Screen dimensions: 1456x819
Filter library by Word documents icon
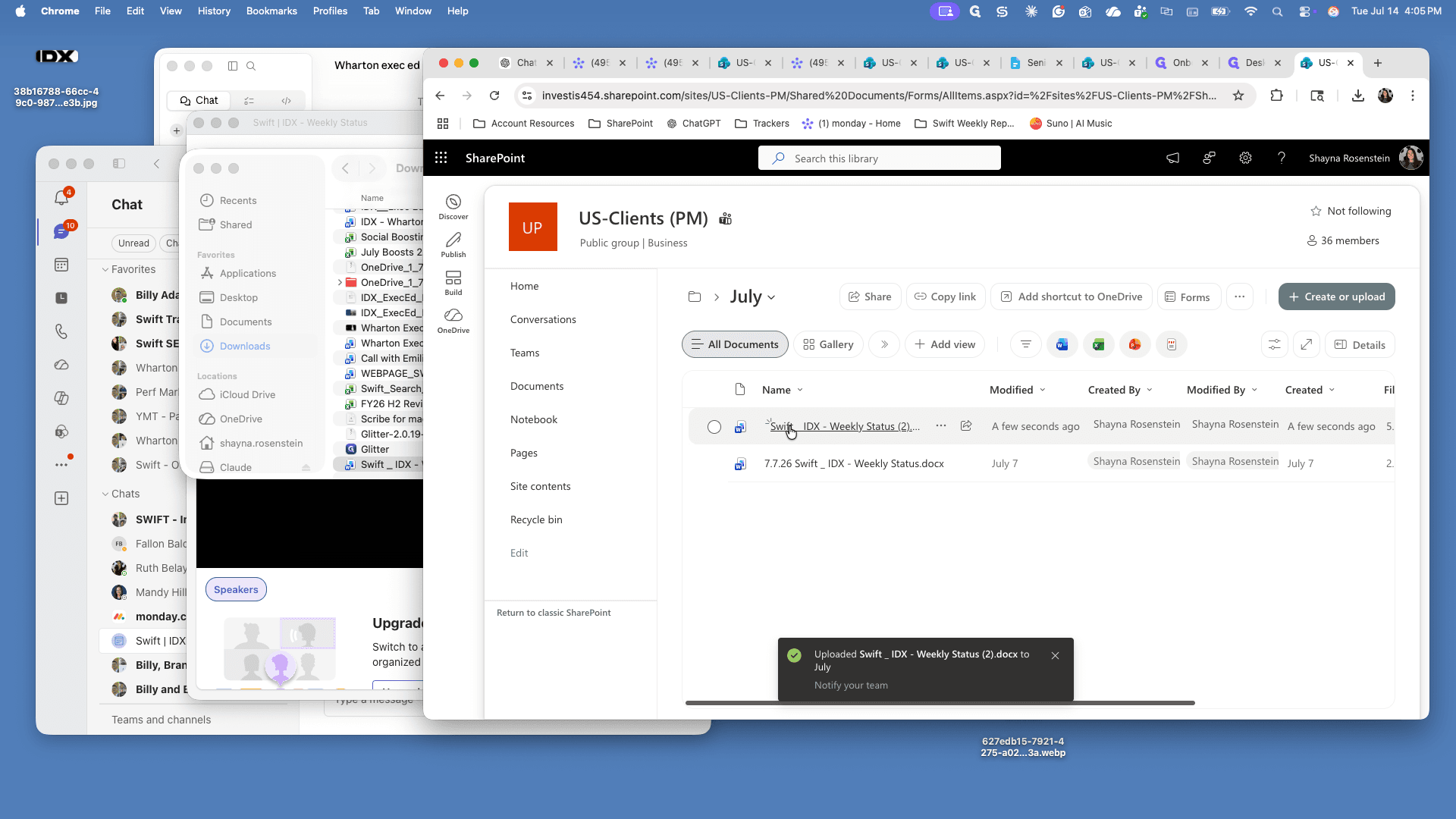(1062, 344)
